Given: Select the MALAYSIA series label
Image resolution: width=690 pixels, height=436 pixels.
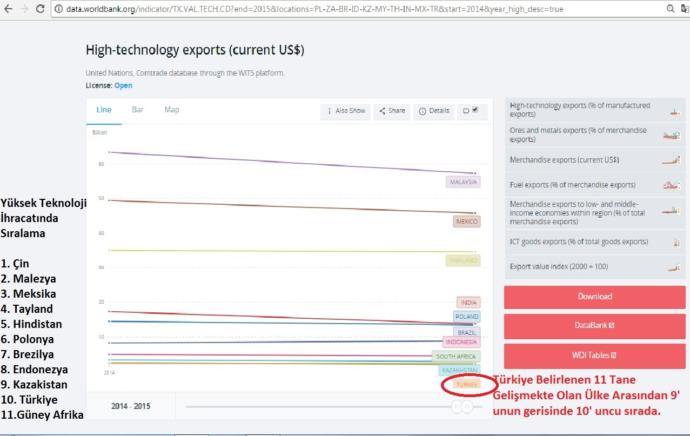Looking at the screenshot, I should pyautogui.click(x=463, y=182).
